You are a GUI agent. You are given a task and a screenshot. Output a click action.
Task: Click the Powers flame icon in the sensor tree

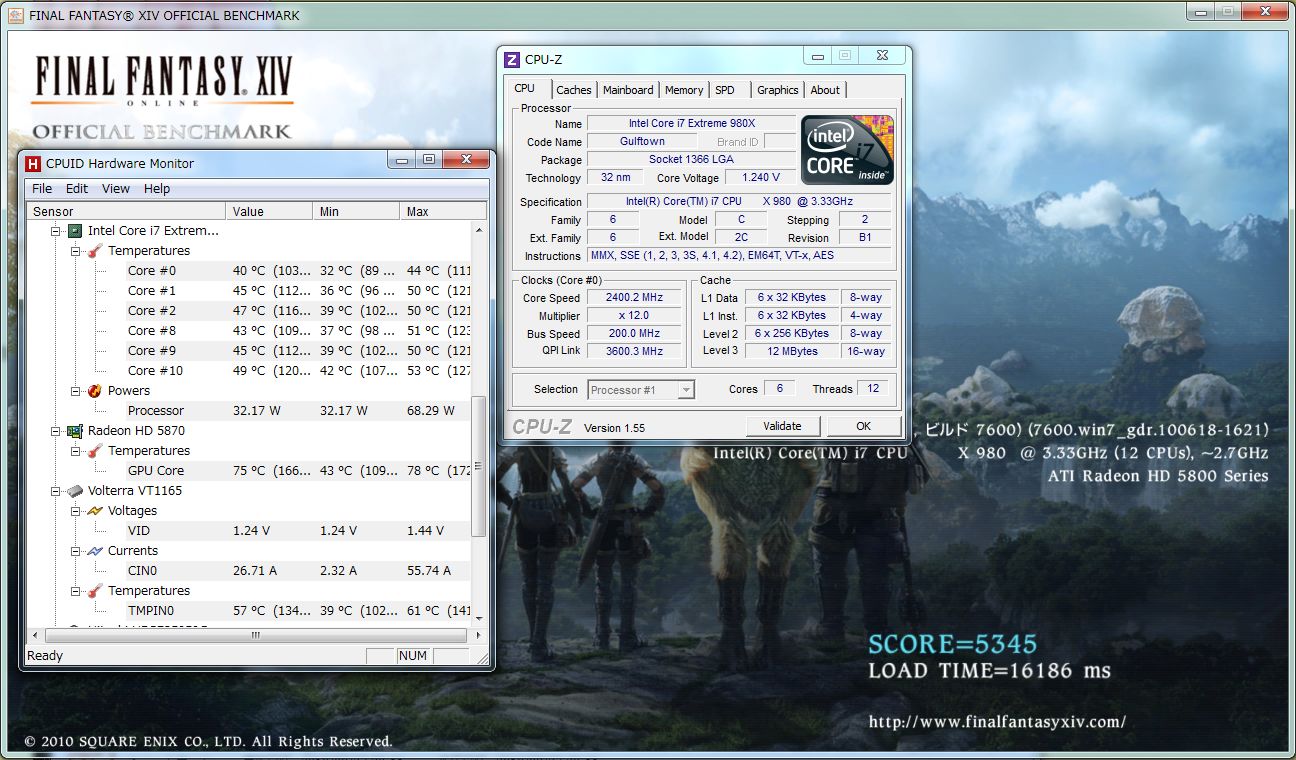(95, 391)
